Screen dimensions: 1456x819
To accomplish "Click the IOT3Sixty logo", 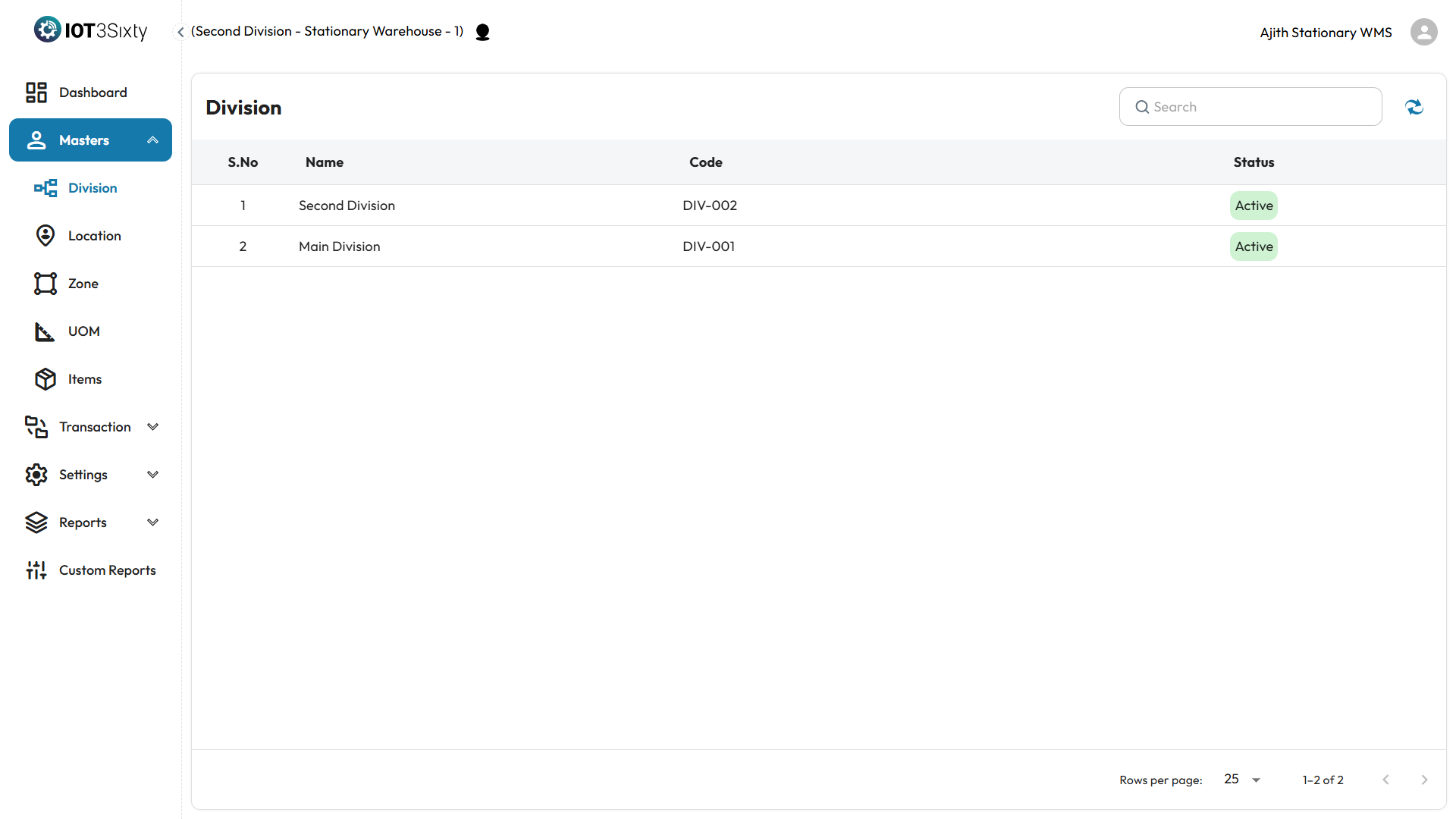I will 90,30.
